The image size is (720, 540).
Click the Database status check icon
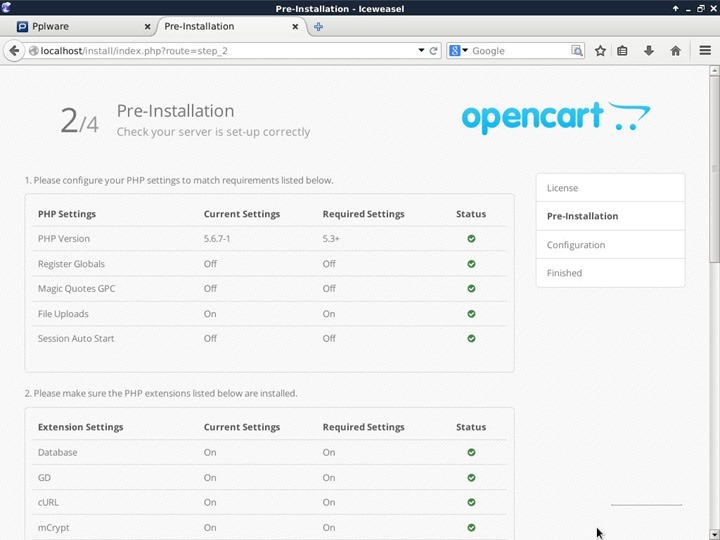[471, 452]
